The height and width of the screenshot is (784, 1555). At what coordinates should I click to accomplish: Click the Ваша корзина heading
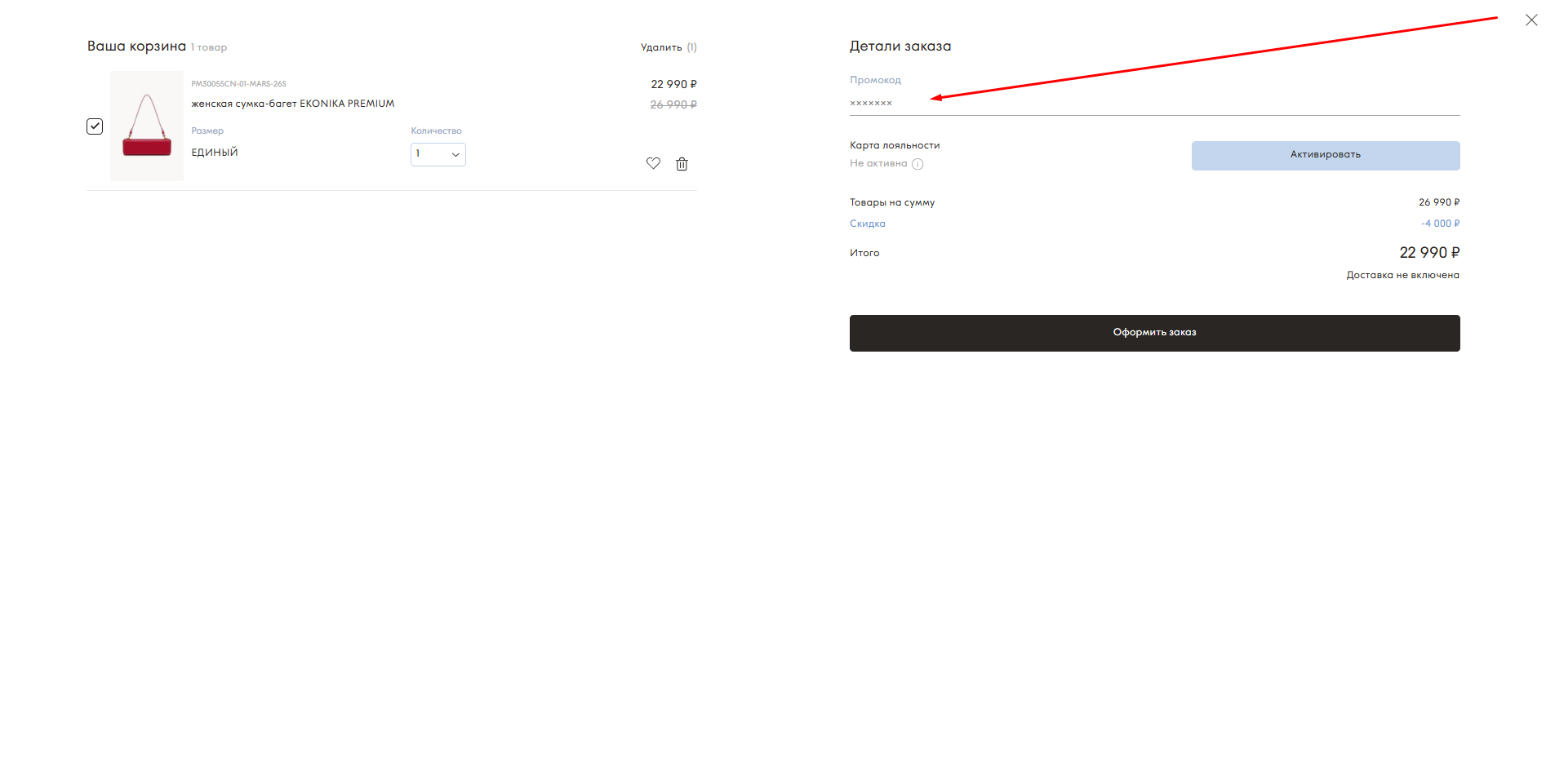136,47
